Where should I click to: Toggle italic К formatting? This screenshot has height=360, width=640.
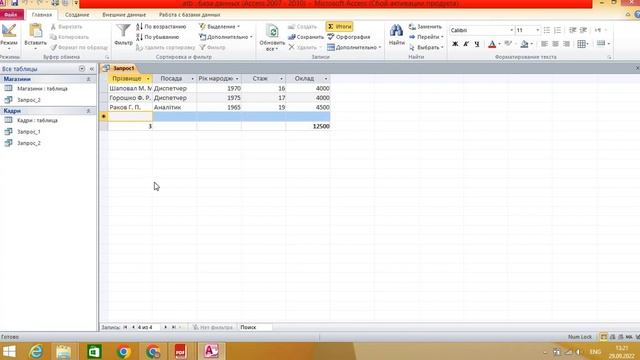coord(466,44)
